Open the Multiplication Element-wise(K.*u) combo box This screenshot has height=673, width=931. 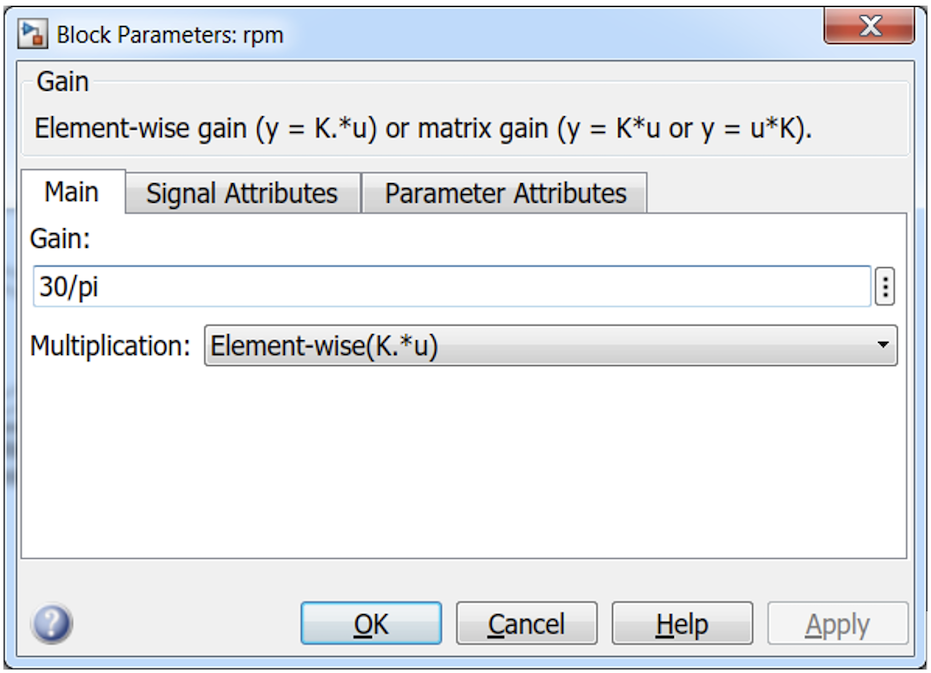tap(540, 347)
